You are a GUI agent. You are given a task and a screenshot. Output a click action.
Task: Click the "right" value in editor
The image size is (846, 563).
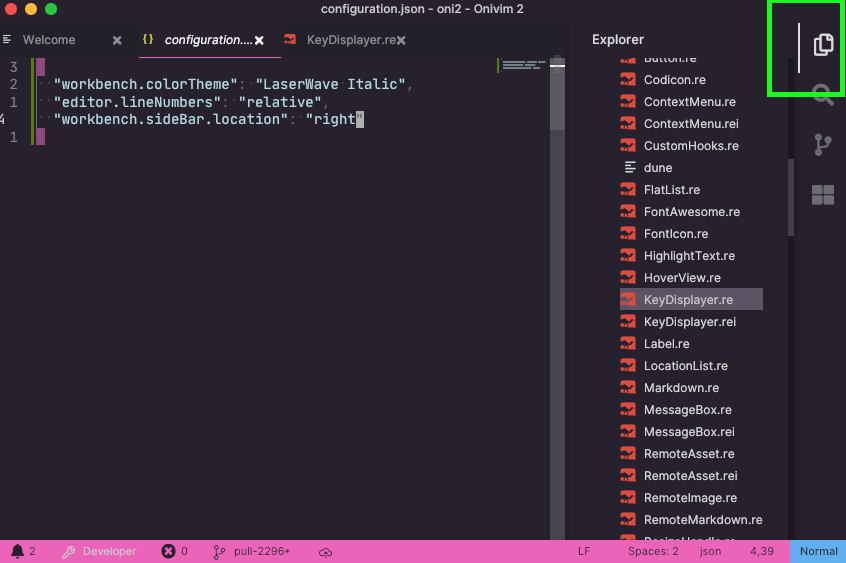click(x=335, y=119)
